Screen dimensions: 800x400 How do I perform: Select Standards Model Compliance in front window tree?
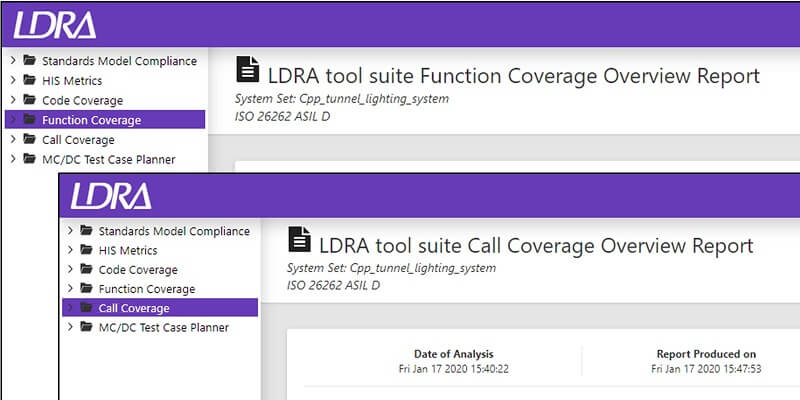click(174, 231)
